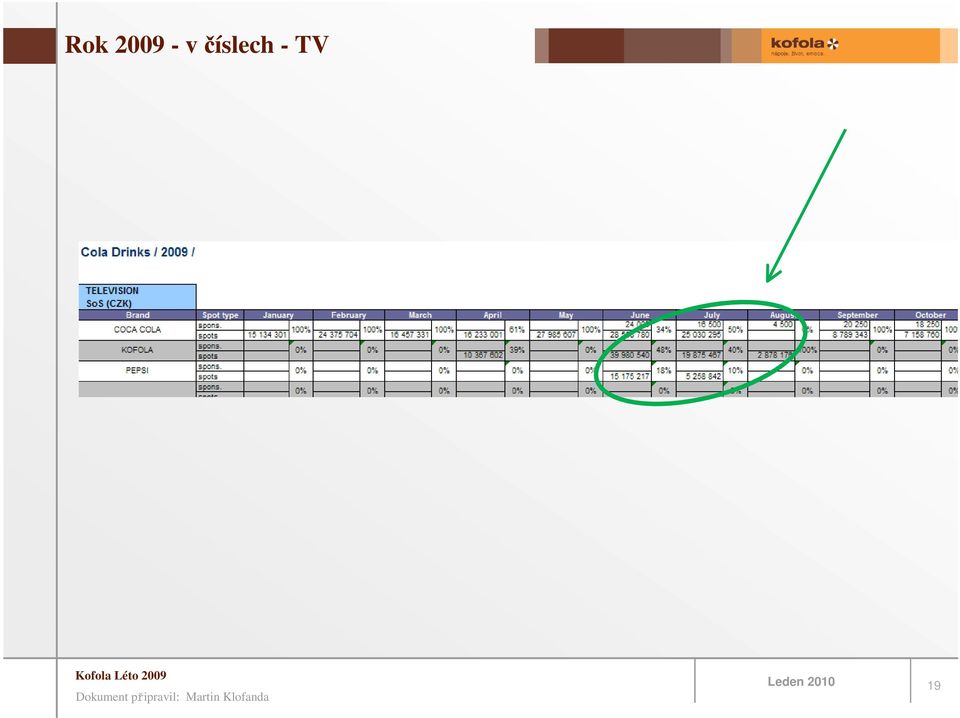Select the 'Brand' column header
This screenshot has width=960, height=718.
137,315
